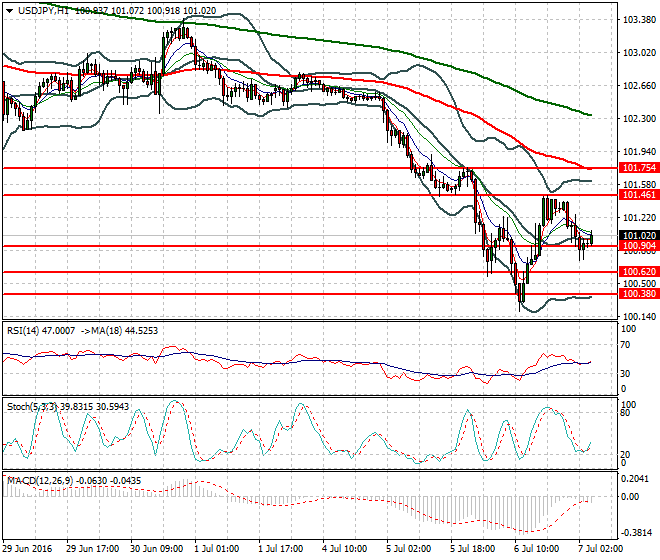Select the current price label 101.020

point(639,235)
